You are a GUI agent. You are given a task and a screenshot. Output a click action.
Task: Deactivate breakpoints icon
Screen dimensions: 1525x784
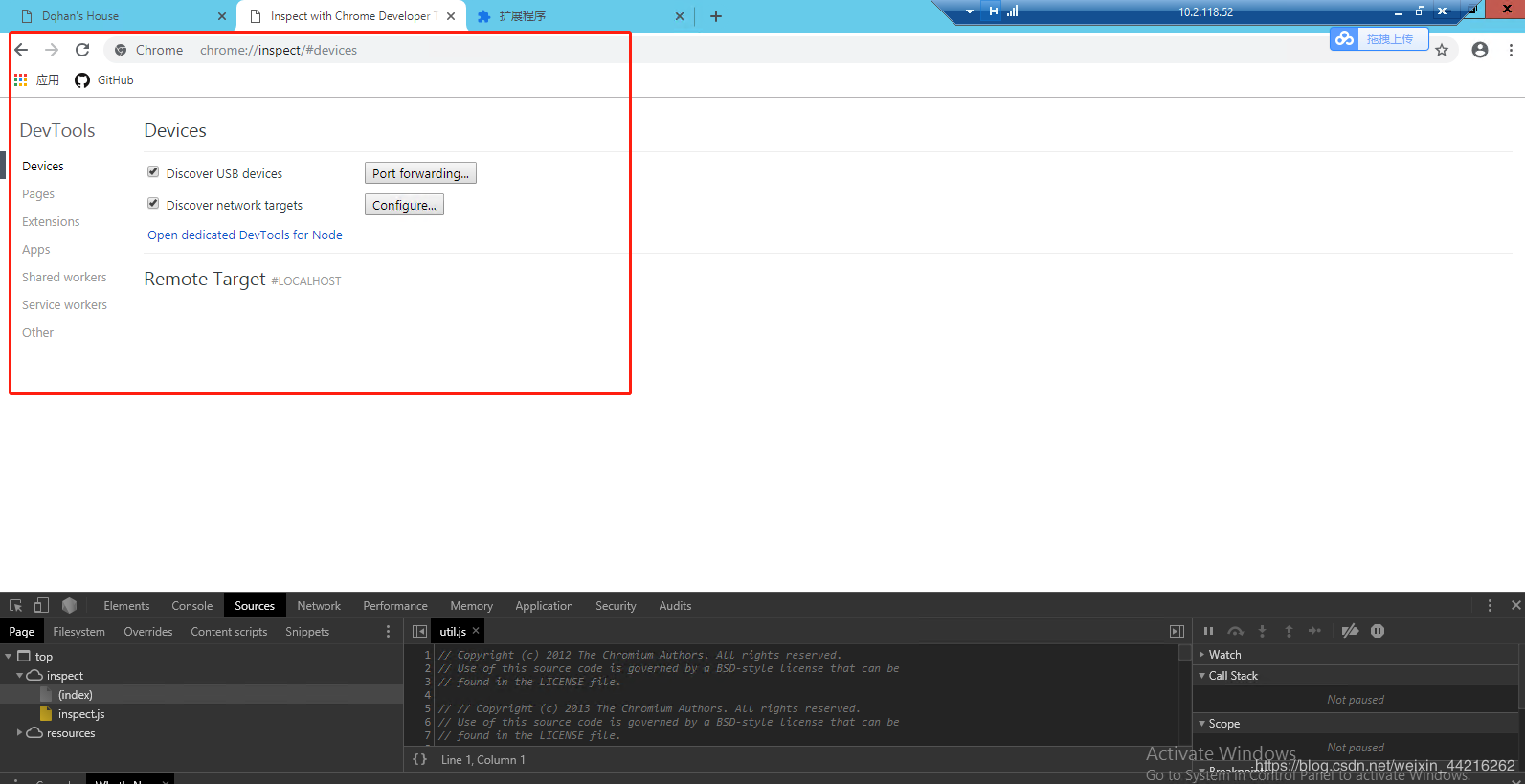click(1350, 631)
